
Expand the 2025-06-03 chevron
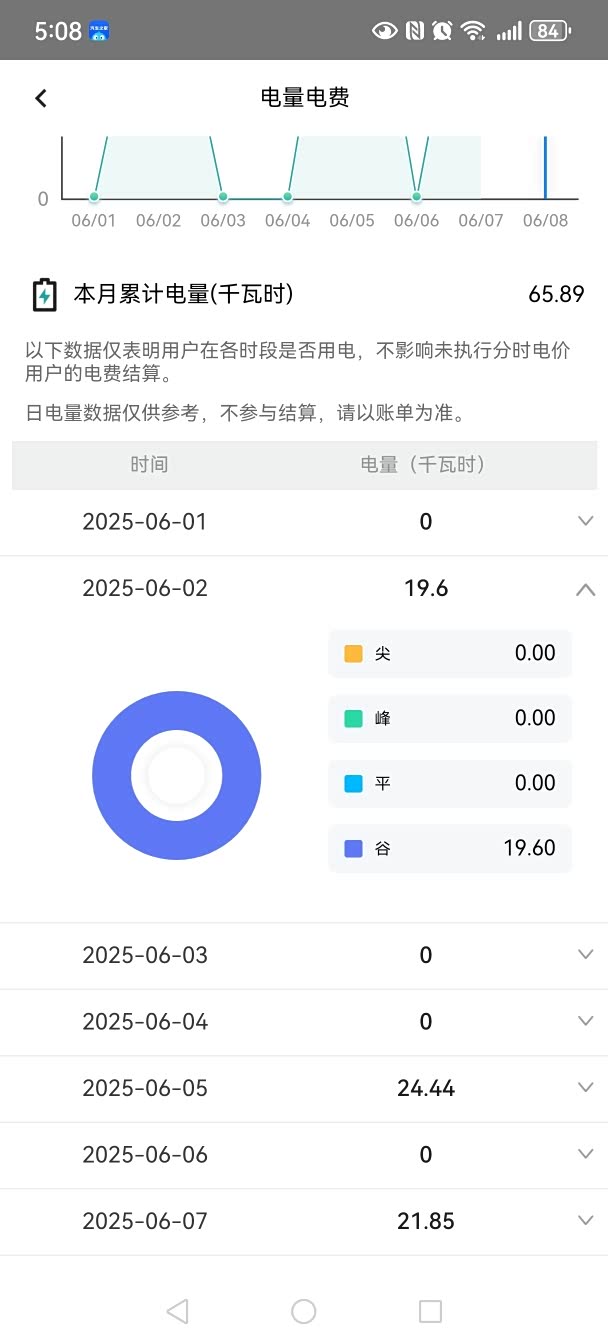coord(586,954)
